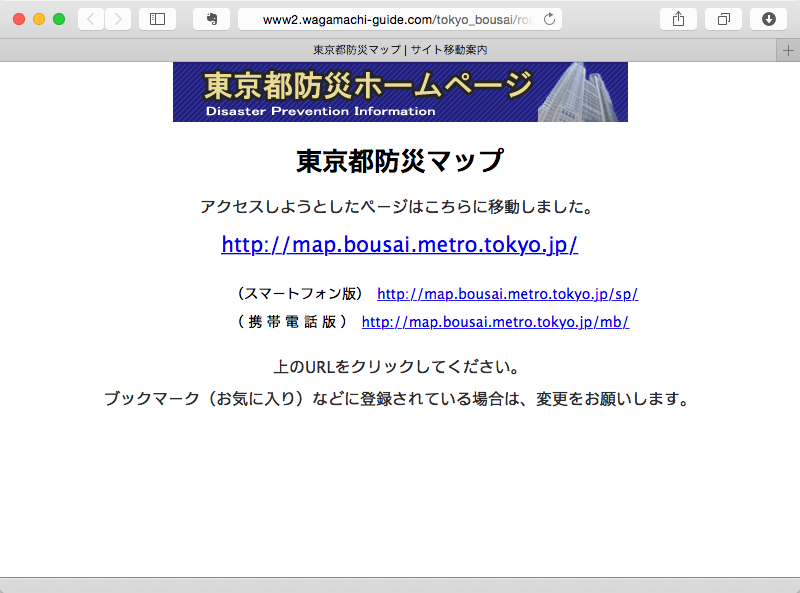Add a new tab with plus icon
The image size is (800, 593).
pos(788,51)
